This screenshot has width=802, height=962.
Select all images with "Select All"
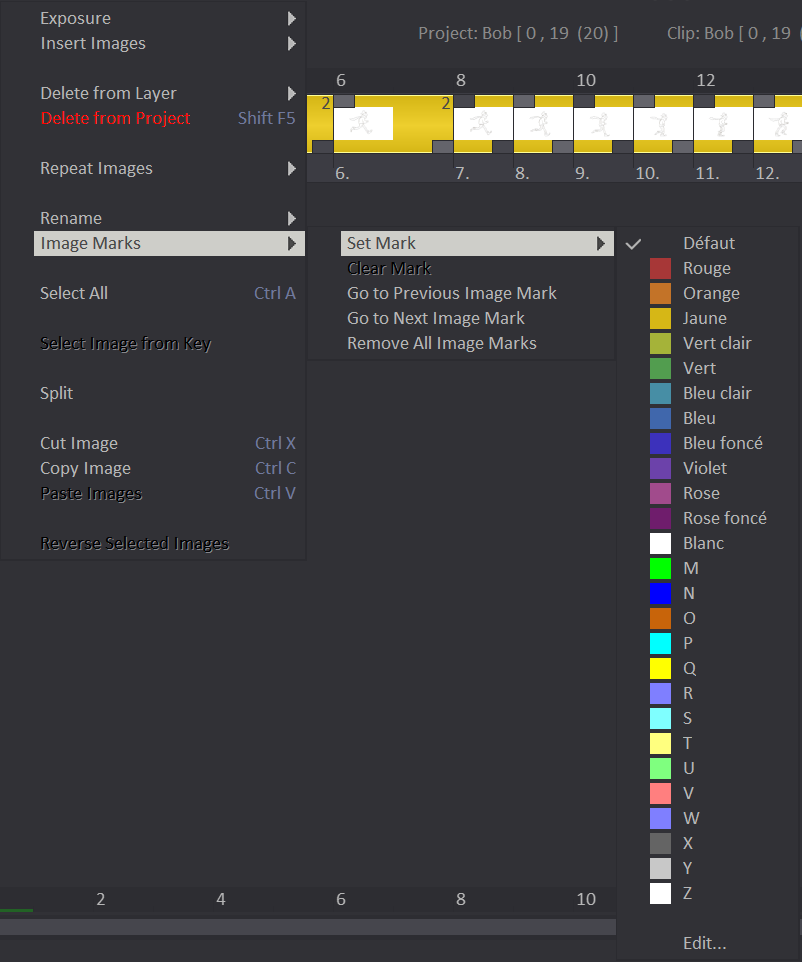pos(73,293)
